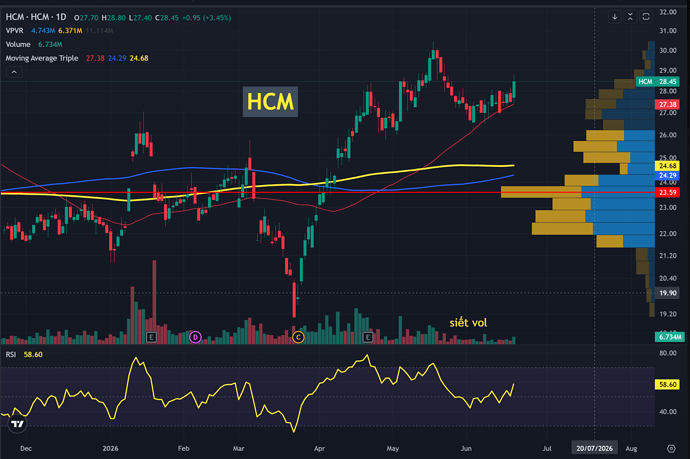Viewport: 690px width, 459px height.
Task: Click the "siết vol" text annotation
Action: pos(468,323)
